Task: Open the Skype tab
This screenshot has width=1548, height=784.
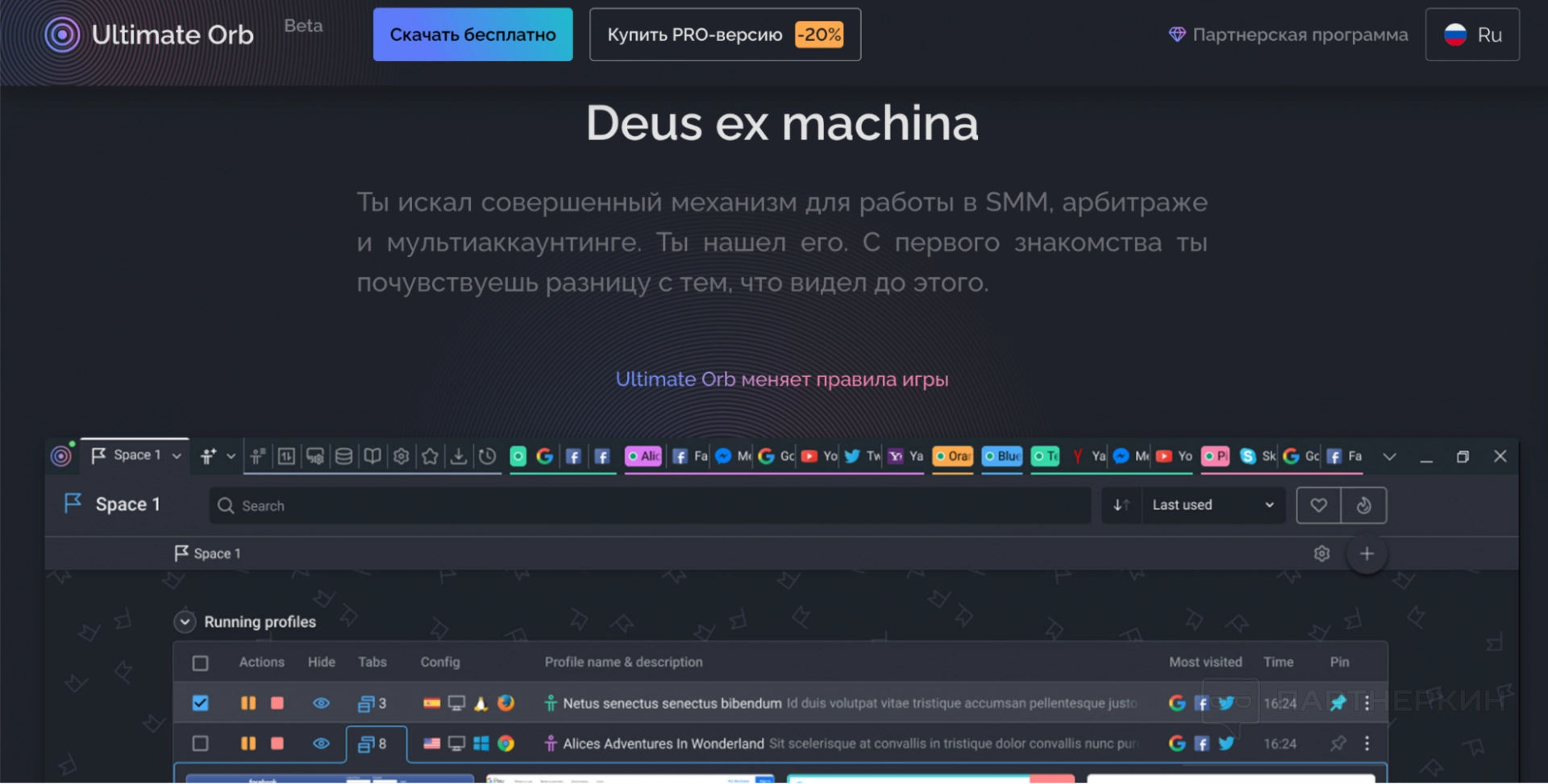Action: pos(1257,456)
